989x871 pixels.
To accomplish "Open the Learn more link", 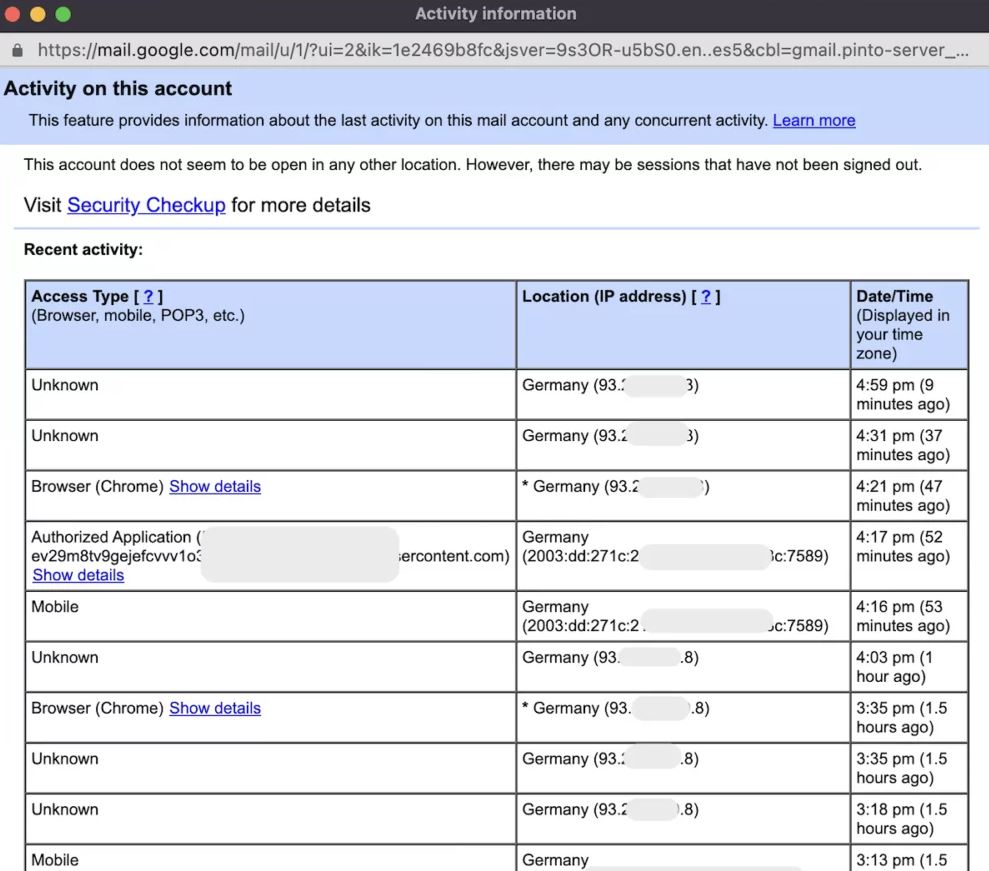I will pos(813,120).
